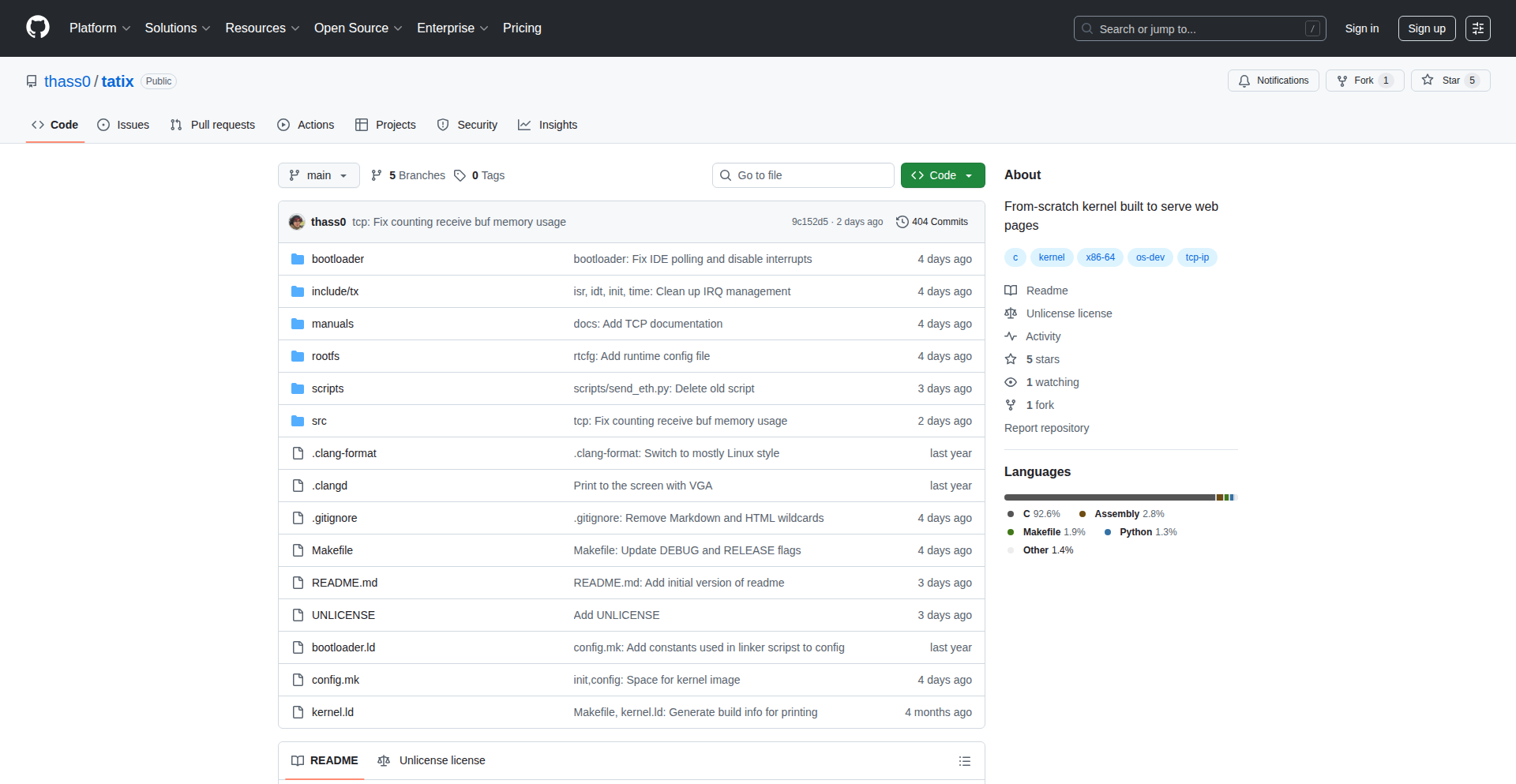Click the Fork repository icon button
Image resolution: width=1516 pixels, height=784 pixels.
1342,81
